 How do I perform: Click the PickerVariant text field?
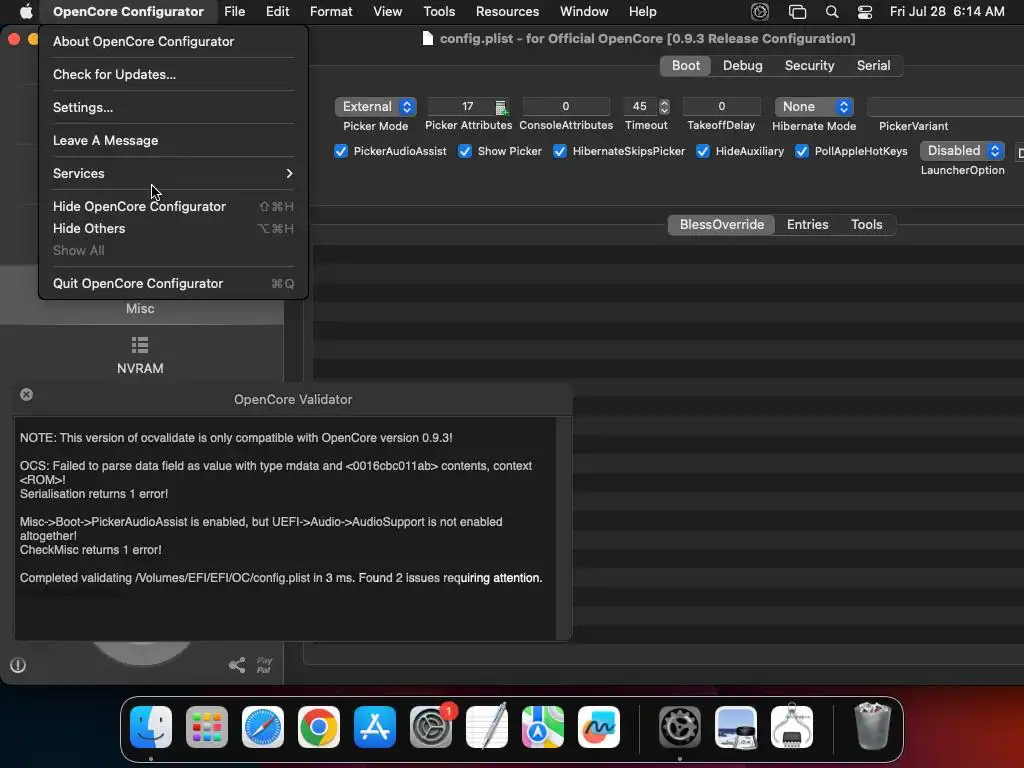click(x=946, y=106)
